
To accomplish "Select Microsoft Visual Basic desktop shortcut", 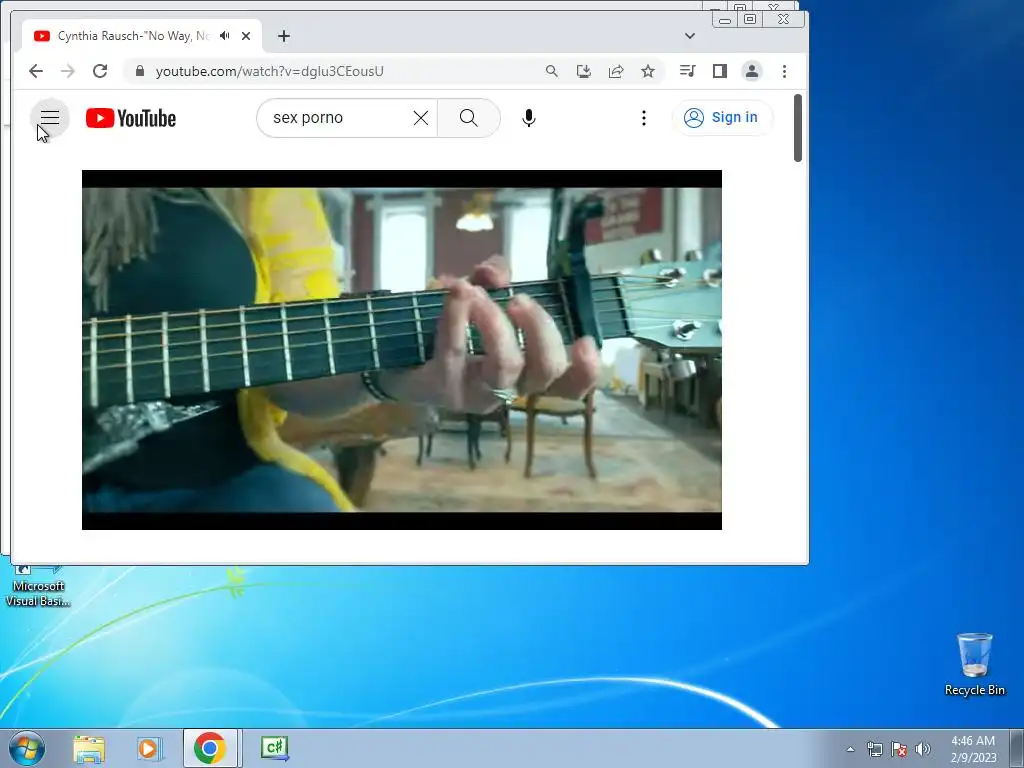I will click(38, 586).
